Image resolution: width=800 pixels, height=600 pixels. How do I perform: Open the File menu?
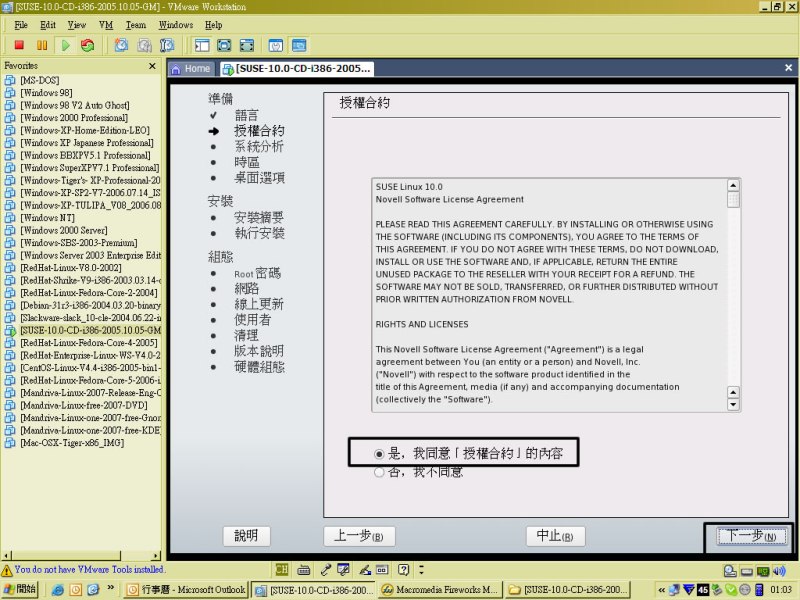click(x=21, y=25)
